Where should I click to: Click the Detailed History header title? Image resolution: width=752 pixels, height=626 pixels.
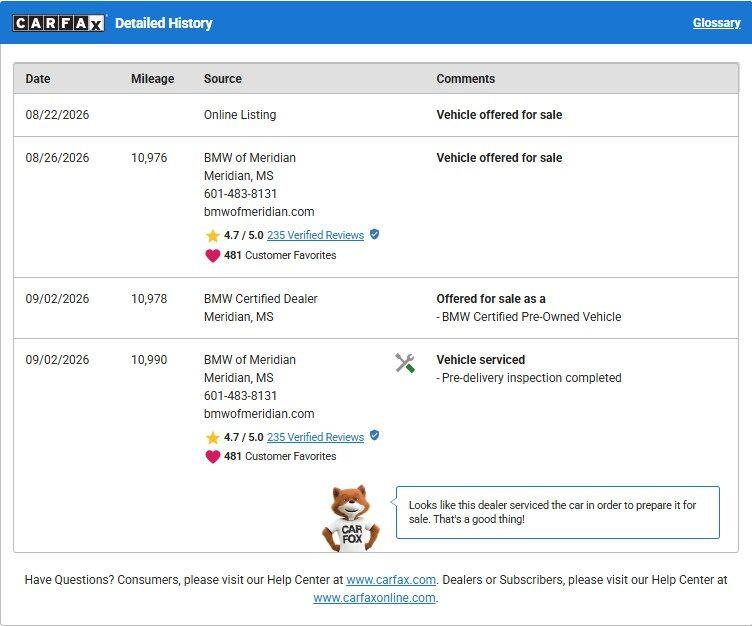[x=164, y=23]
